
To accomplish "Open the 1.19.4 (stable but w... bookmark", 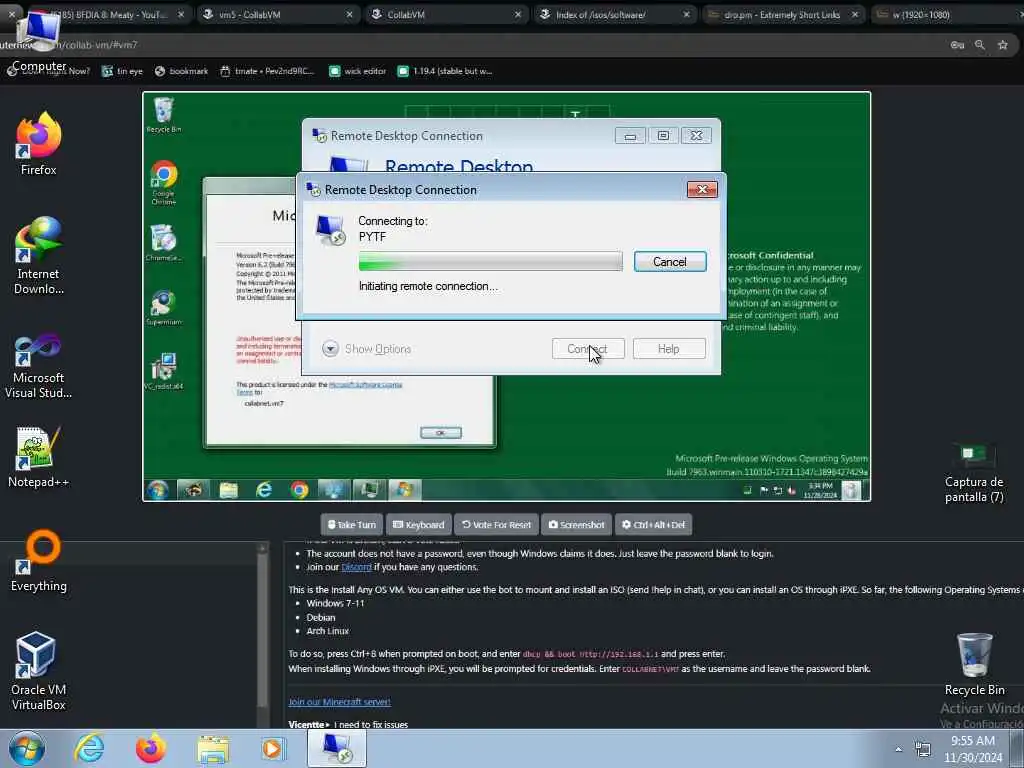I will tap(445, 71).
